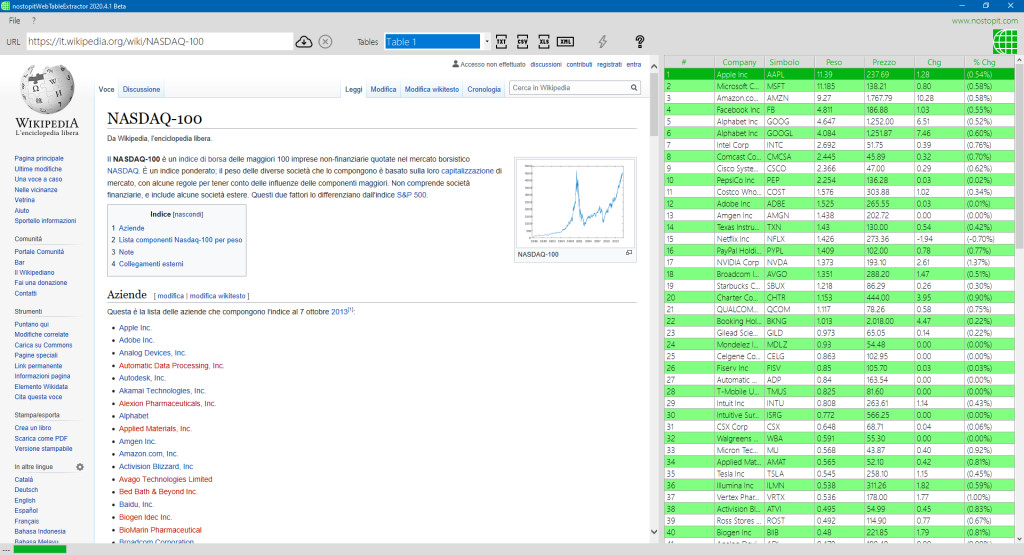Click the gear icon beside 'In altre lingue'
Screen dimensions: 1024x555
pyautogui.click(x=80, y=467)
